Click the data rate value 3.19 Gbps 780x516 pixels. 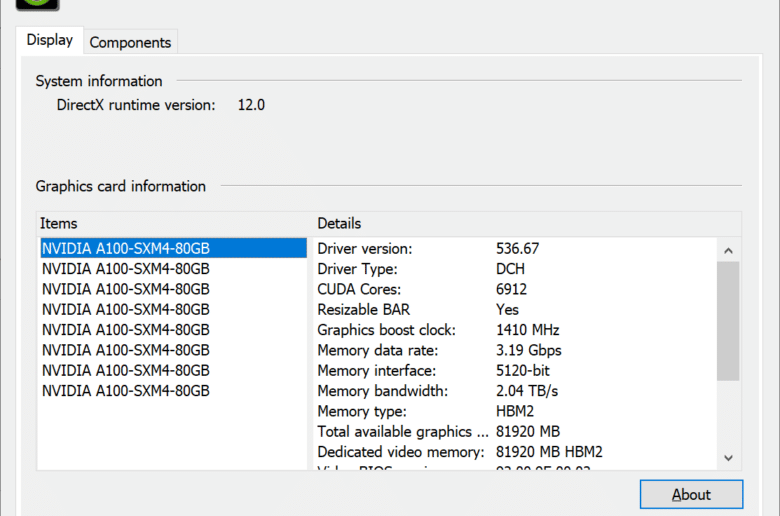coord(529,350)
